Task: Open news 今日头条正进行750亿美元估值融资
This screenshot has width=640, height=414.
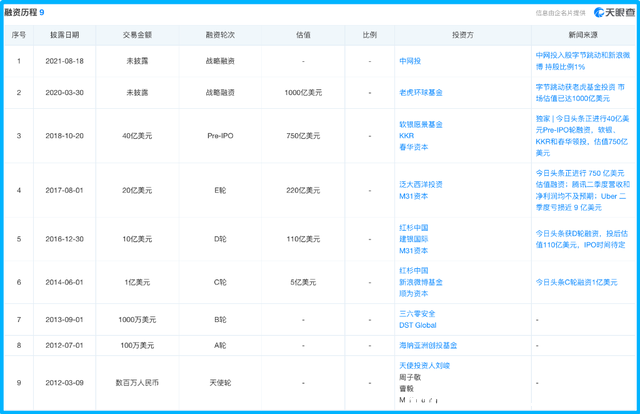Action: [x=582, y=190]
